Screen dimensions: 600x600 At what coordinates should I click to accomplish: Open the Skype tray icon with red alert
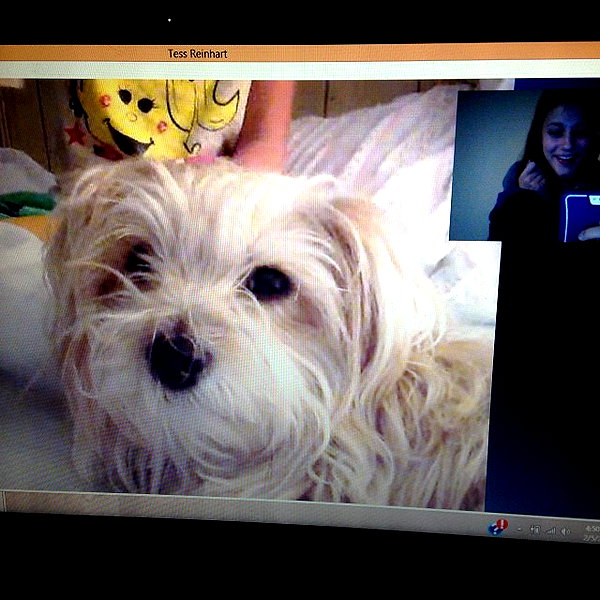pos(498,527)
